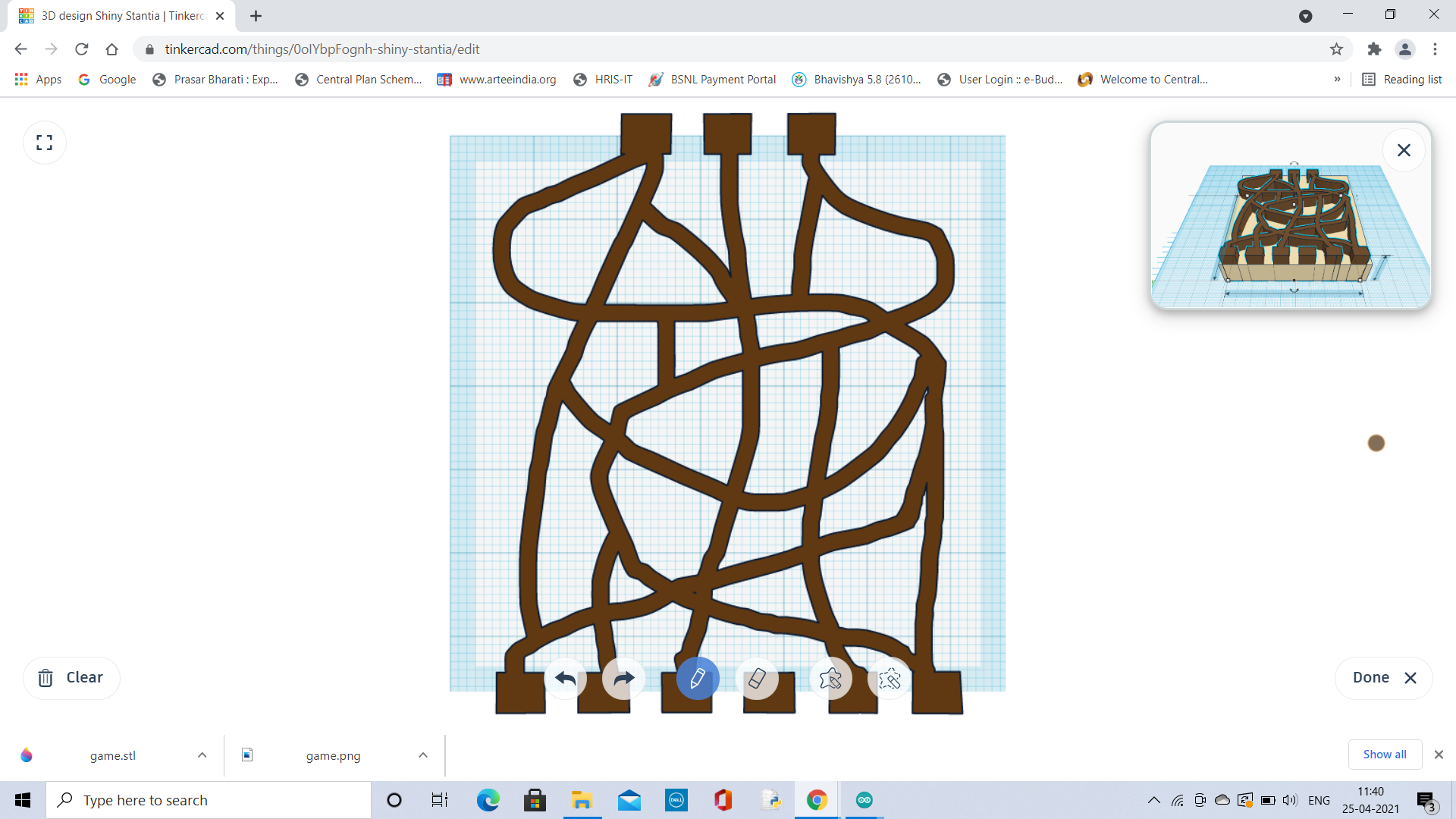Image resolution: width=1456 pixels, height=819 pixels.
Task: Click Clear to erase the drawing
Action: point(71,677)
